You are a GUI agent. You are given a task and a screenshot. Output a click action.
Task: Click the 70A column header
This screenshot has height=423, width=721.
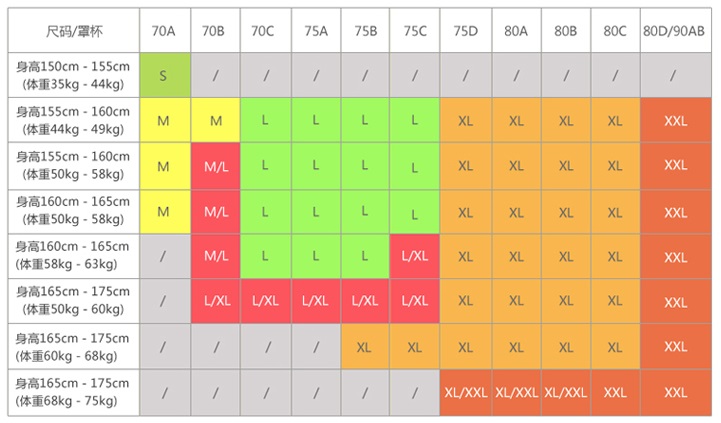pos(165,31)
